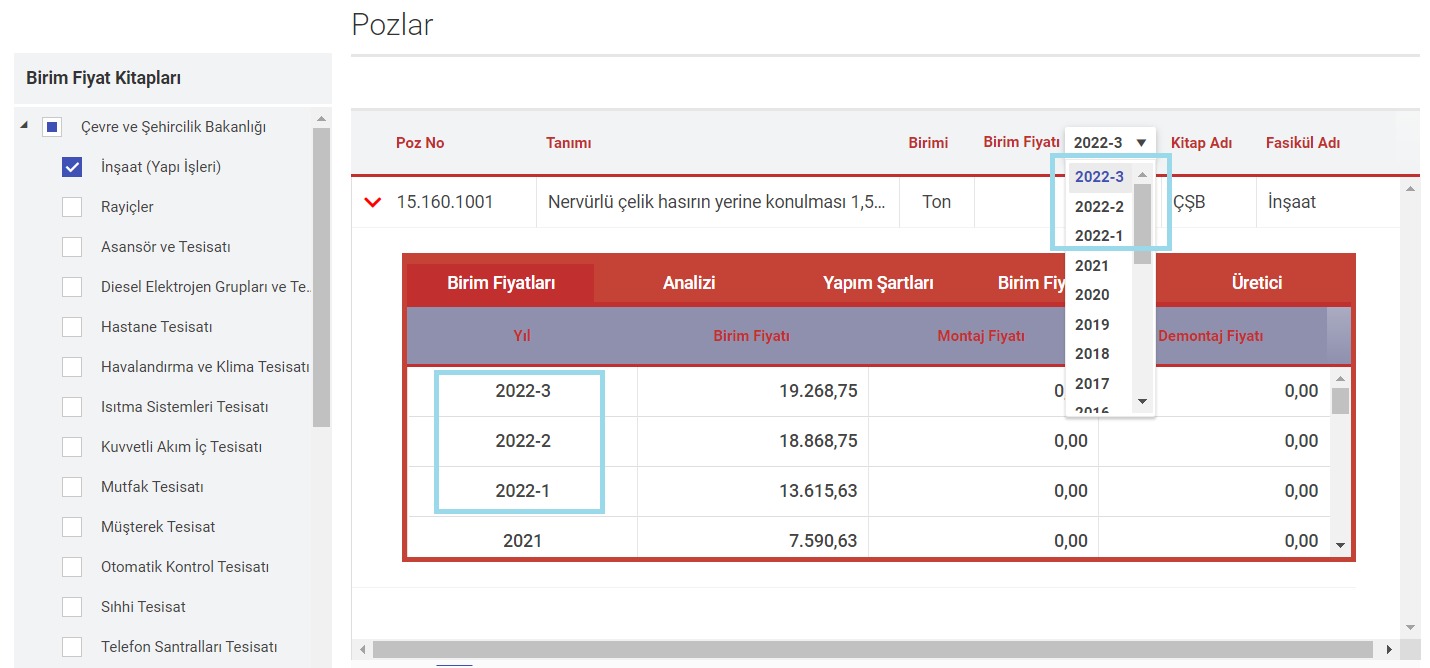1430x668 pixels.
Task: Select the 2022-2 year cell in price table
Action: tap(522, 441)
